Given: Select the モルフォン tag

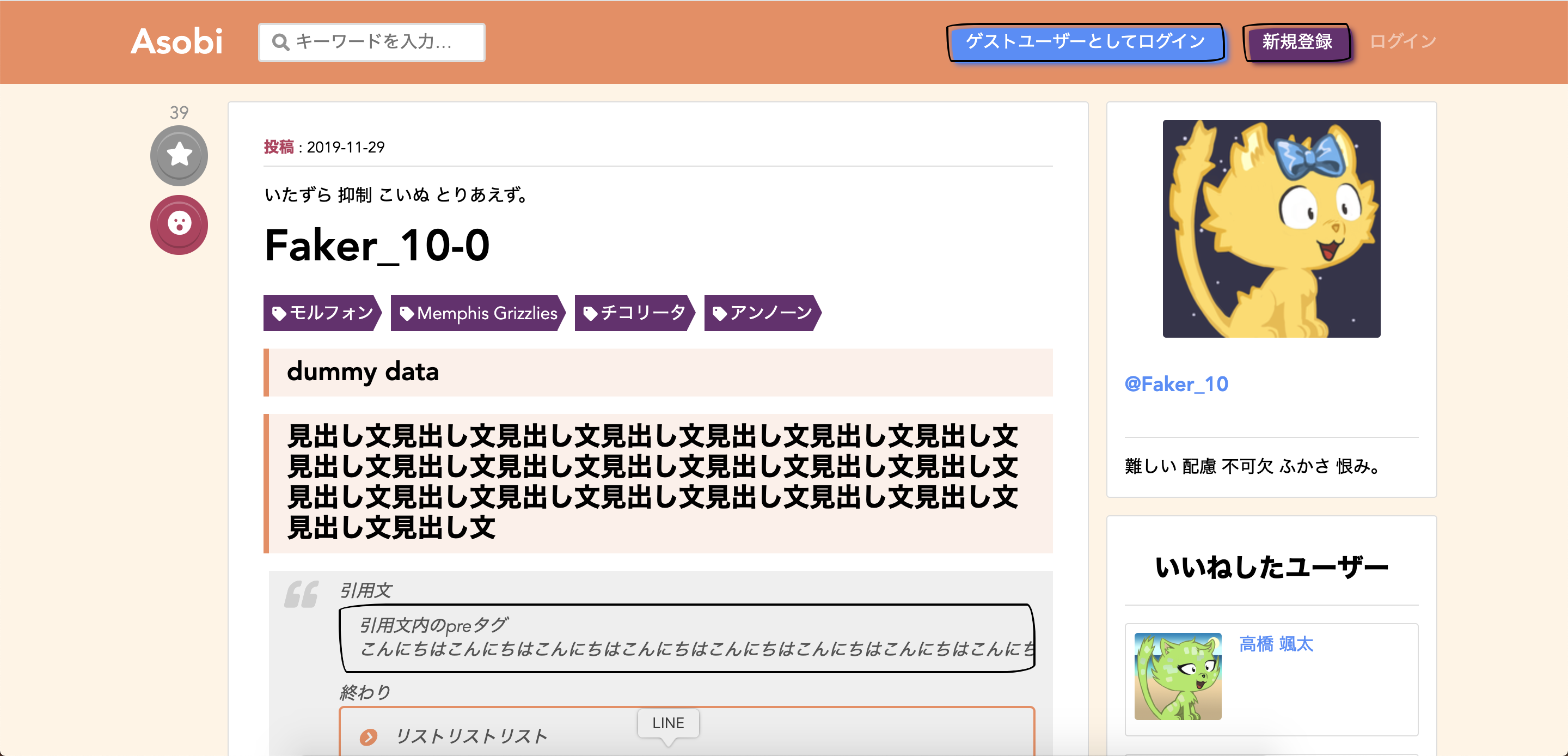Looking at the screenshot, I should pyautogui.click(x=323, y=313).
